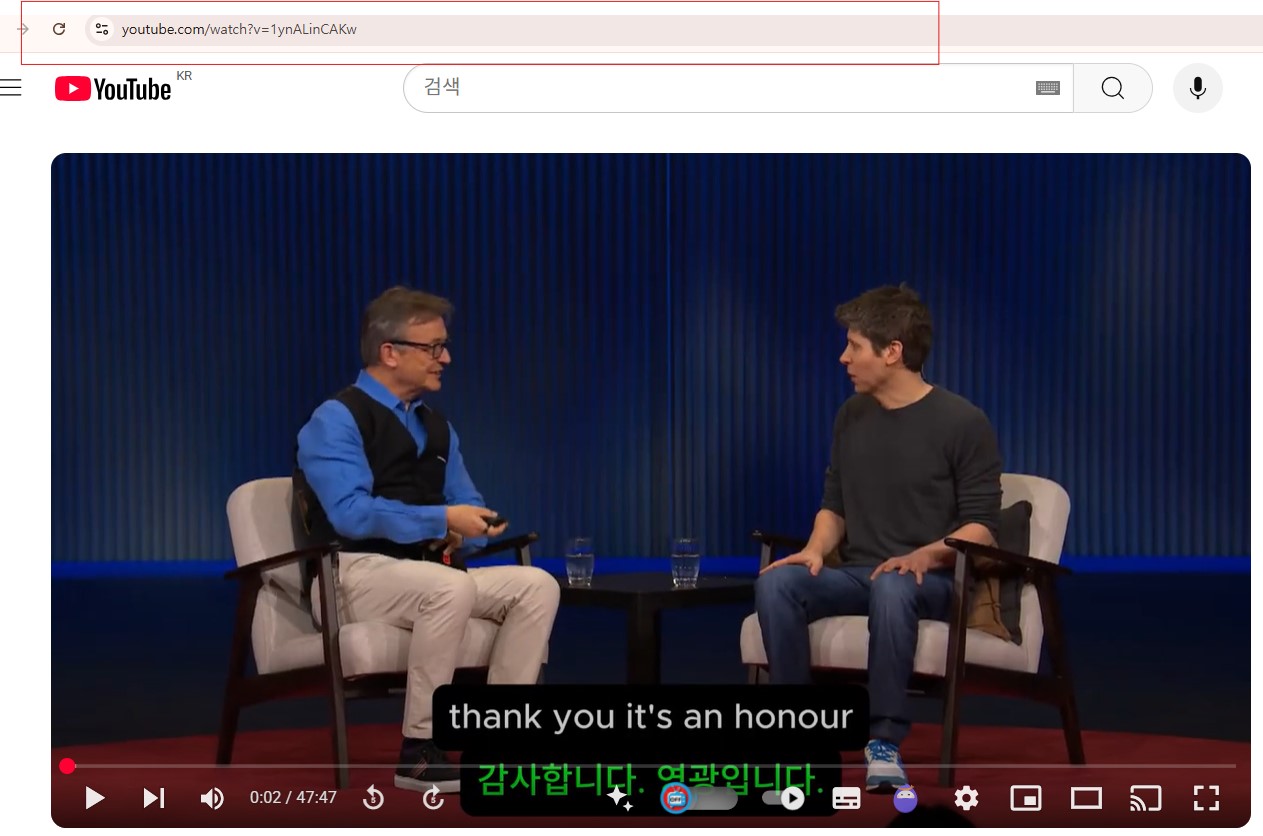Rewind five seconds with the replay icon
The height and width of the screenshot is (836, 1263).
click(x=373, y=798)
